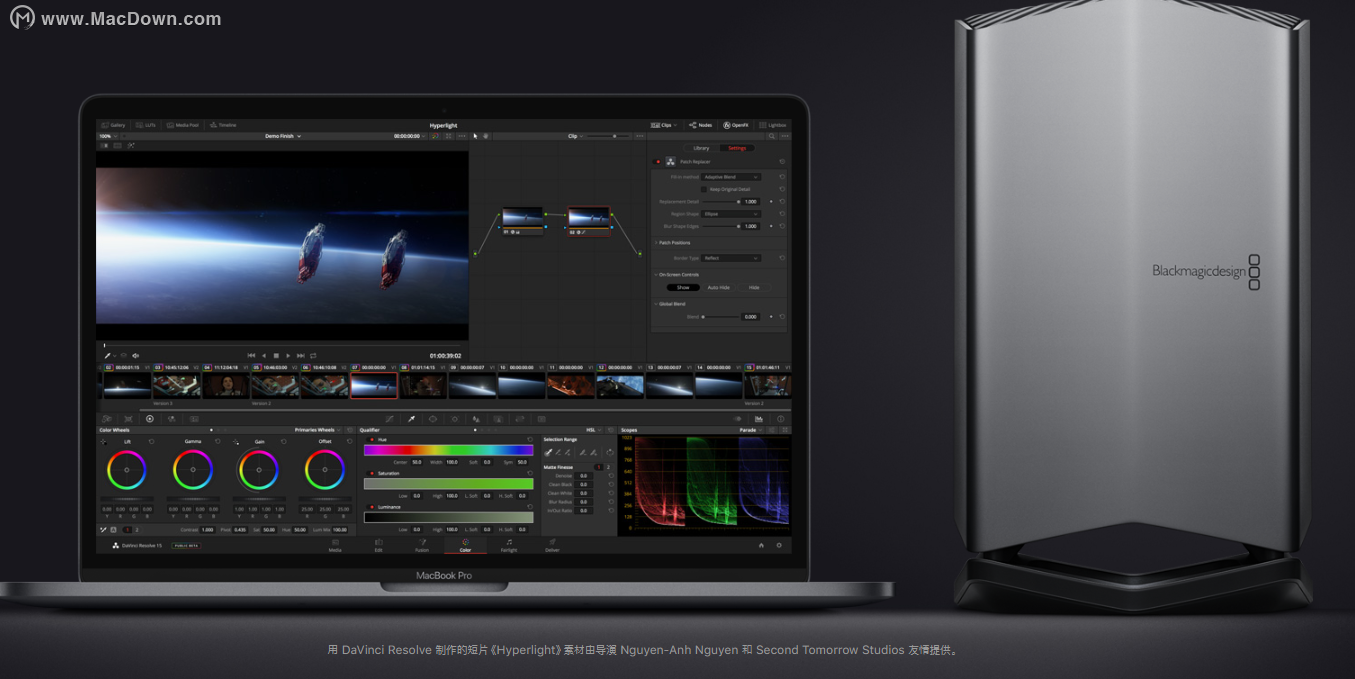Image resolution: width=1355 pixels, height=679 pixels.
Task: Set On-Screen Controls to Show
Action: (x=683, y=287)
